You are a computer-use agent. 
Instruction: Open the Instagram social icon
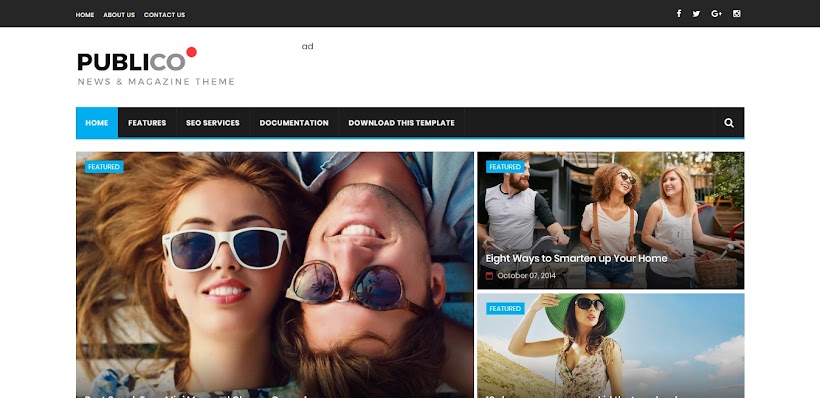736,14
